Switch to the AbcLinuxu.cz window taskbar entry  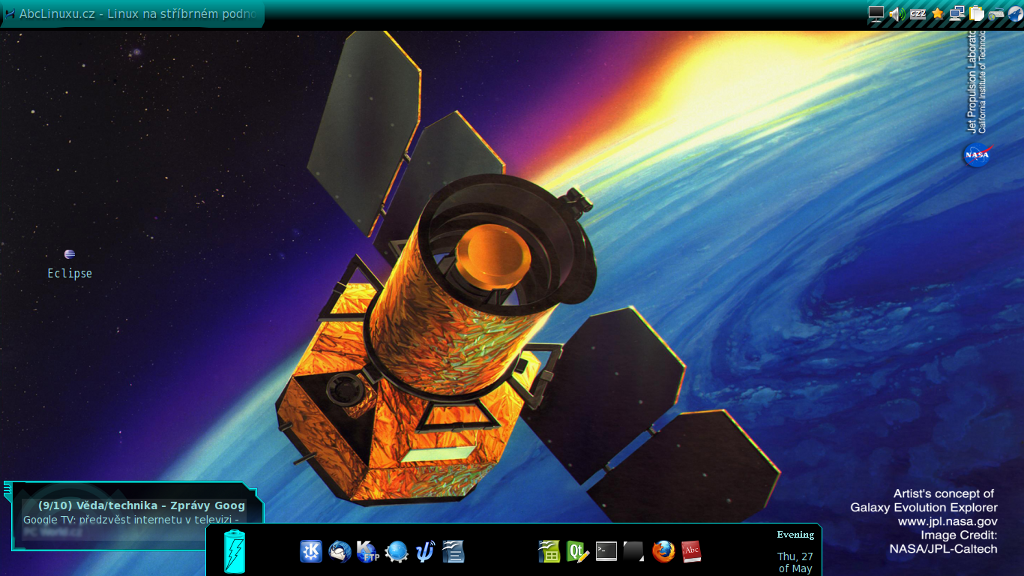click(132, 14)
